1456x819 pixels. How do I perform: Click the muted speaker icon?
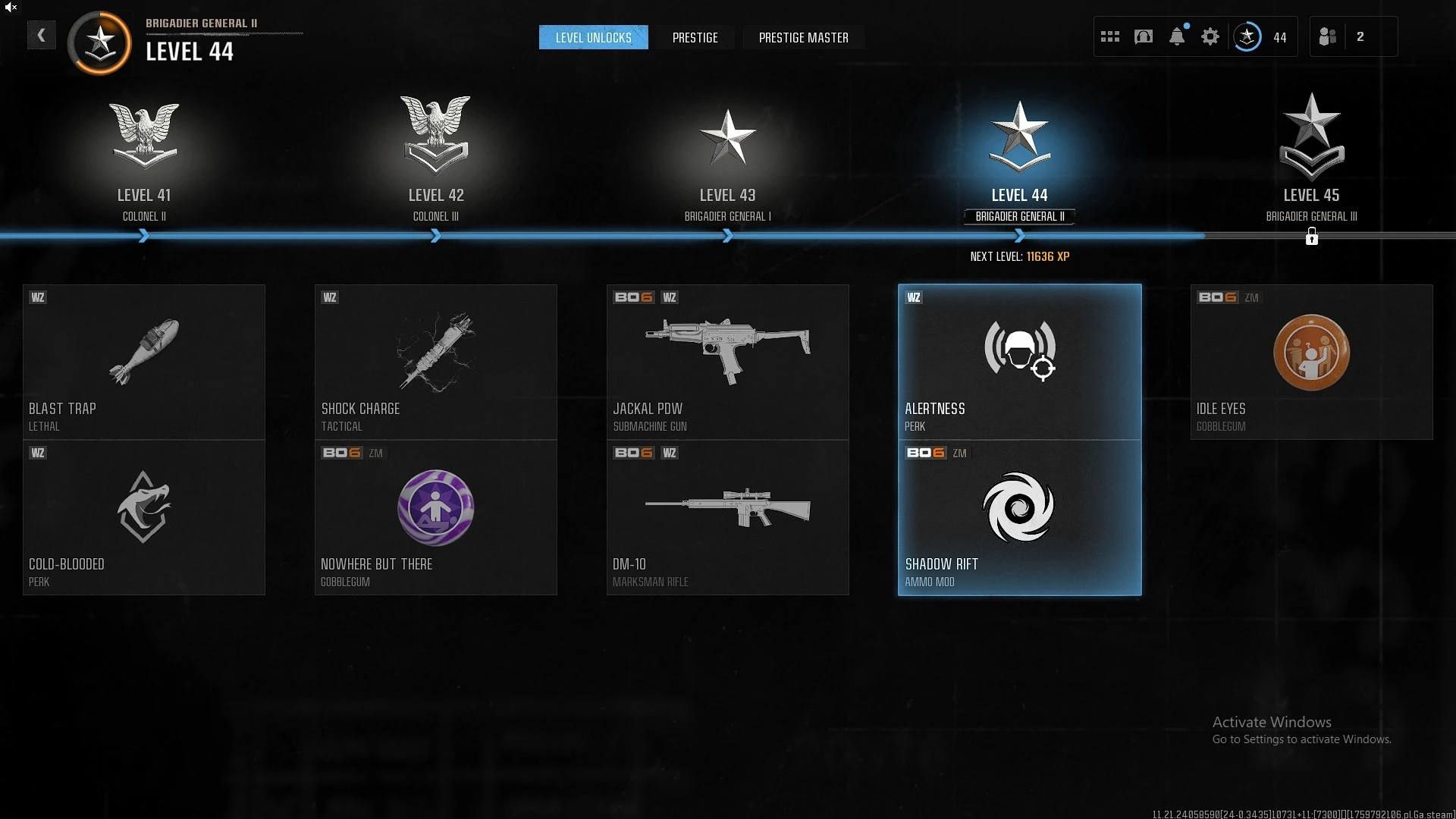pos(11,8)
